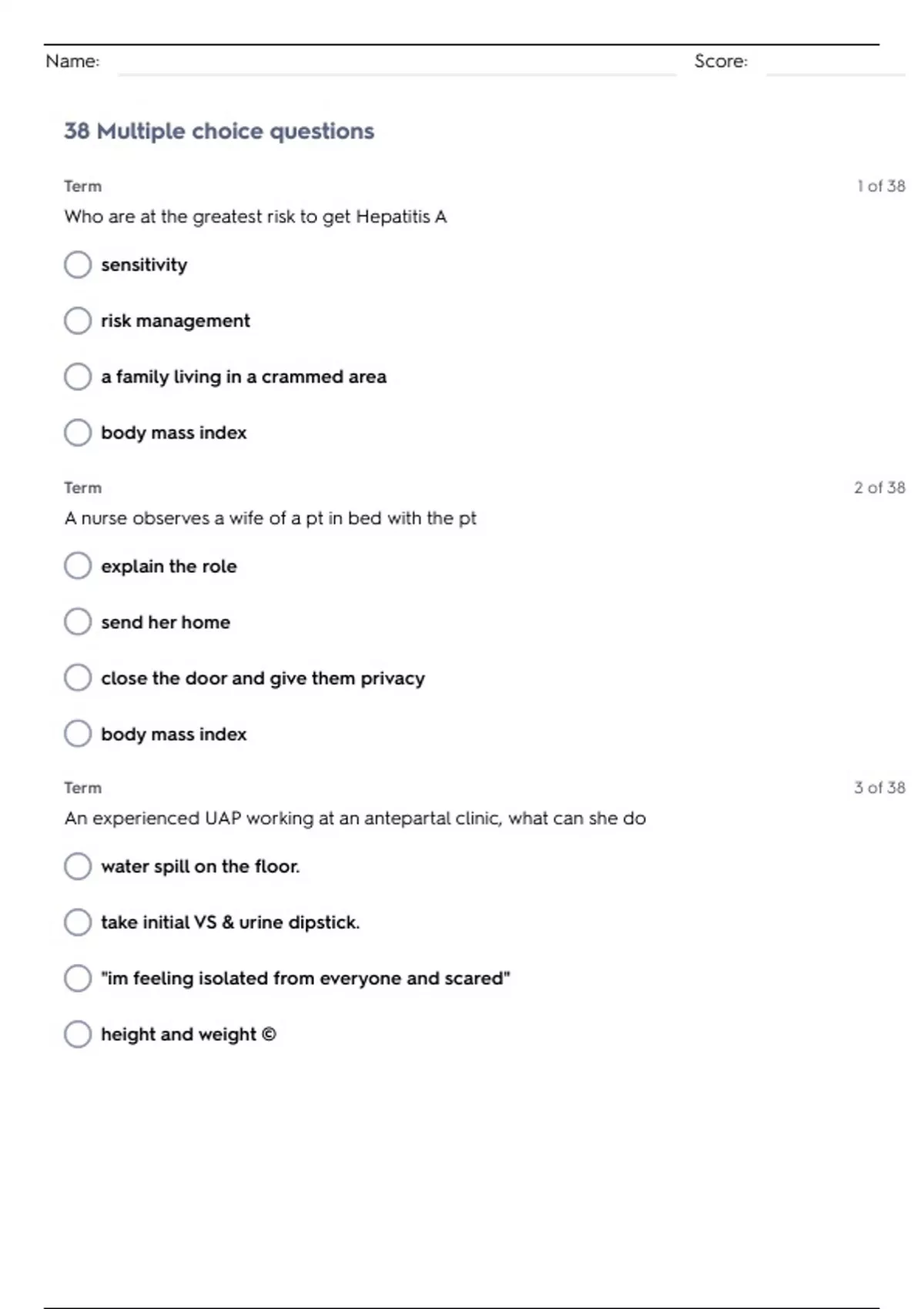
Task: Click the Score entry field
Action: click(x=835, y=65)
